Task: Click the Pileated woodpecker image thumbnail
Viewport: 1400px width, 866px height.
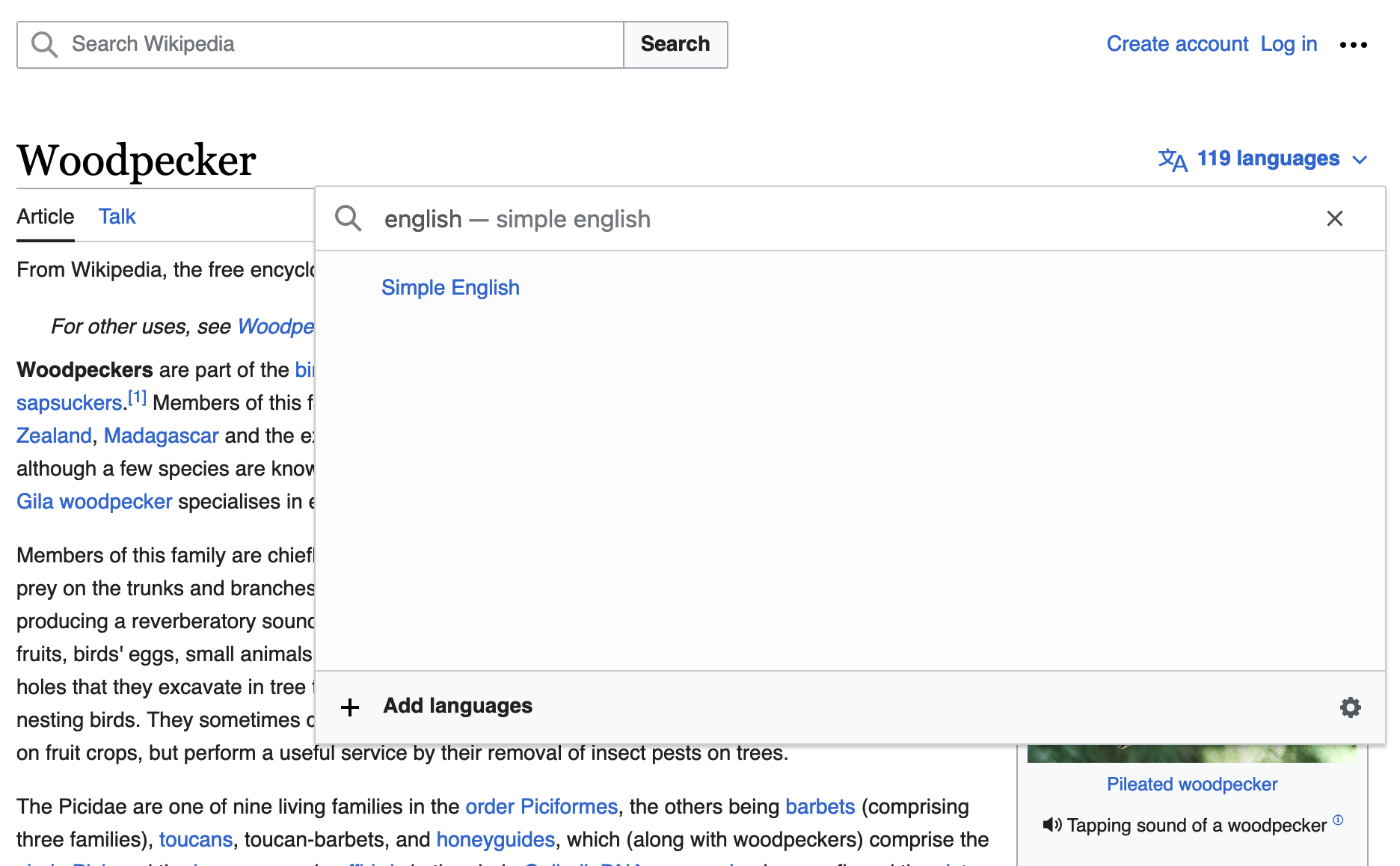Action: tap(1192, 753)
